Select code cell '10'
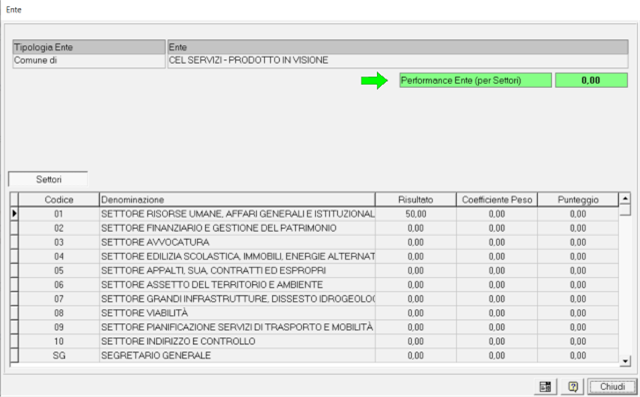The width and height of the screenshot is (640, 397). (59, 341)
